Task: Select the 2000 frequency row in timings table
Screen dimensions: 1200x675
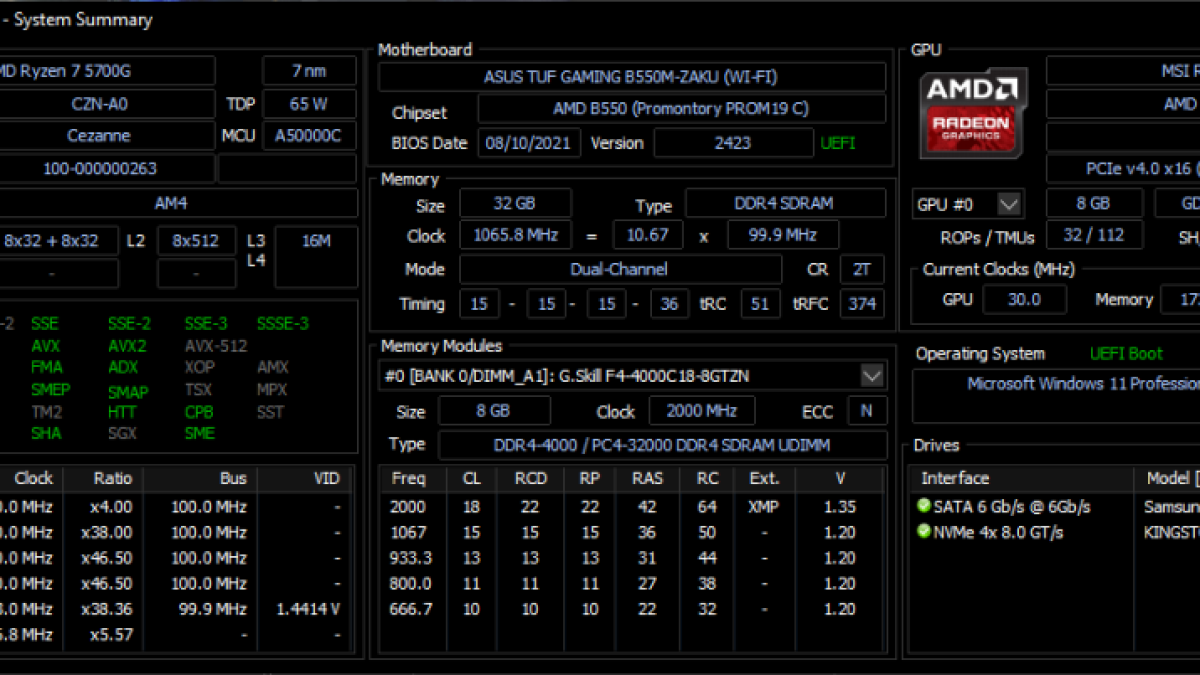Action: coord(632,507)
